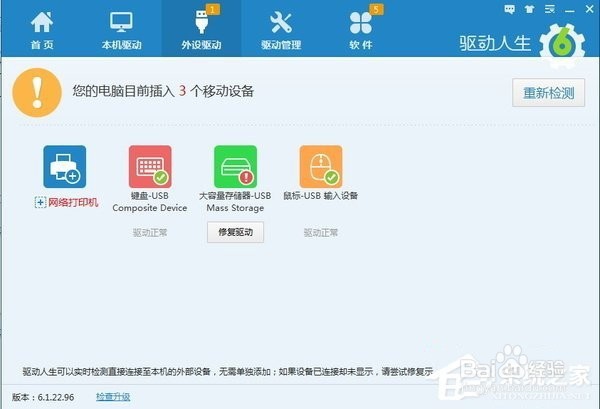Screen dimensions: 600x409
Task: Click the version 6.1.22.96 text
Action: [43, 397]
